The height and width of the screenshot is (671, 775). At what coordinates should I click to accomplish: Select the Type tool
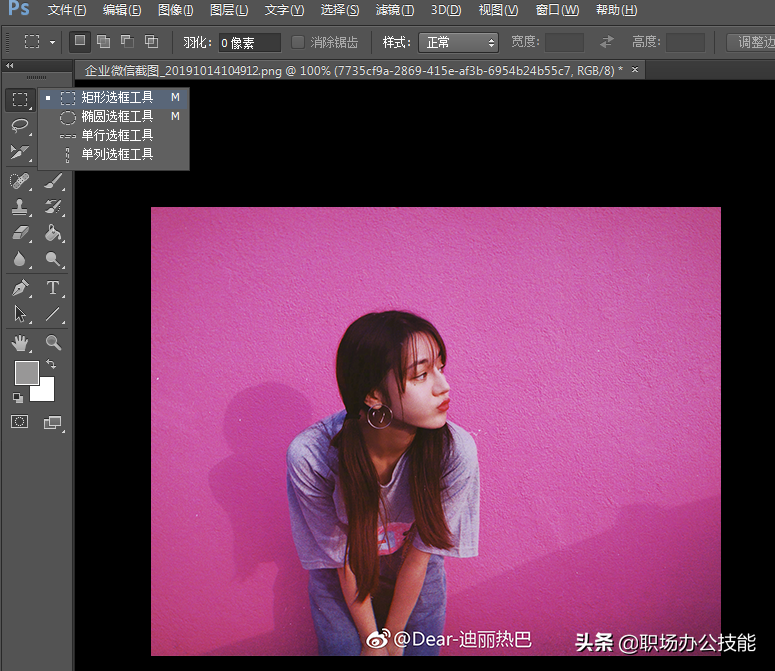tap(53, 288)
